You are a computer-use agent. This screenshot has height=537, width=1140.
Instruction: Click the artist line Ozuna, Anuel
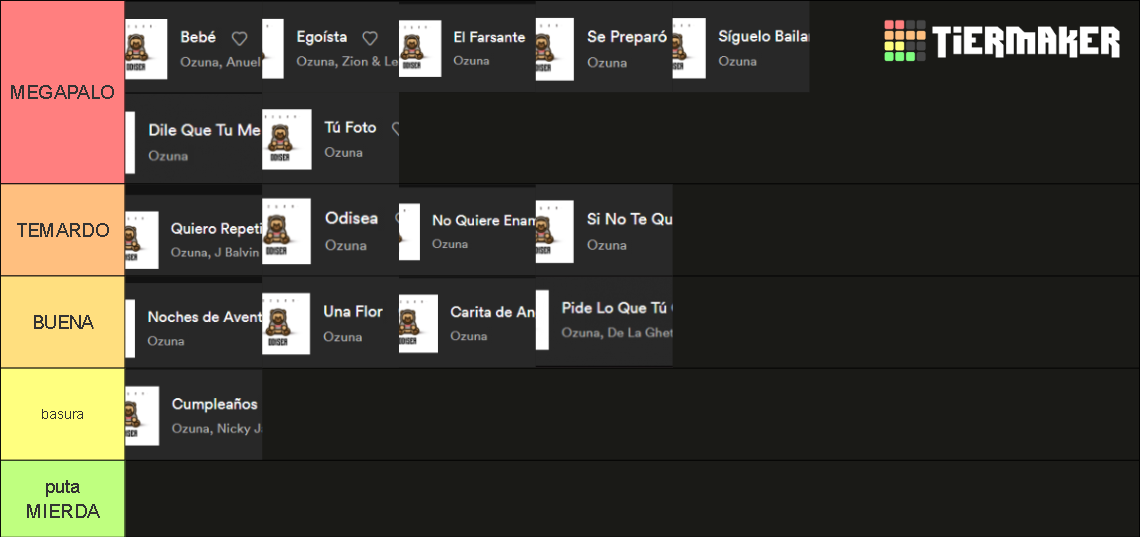220,62
